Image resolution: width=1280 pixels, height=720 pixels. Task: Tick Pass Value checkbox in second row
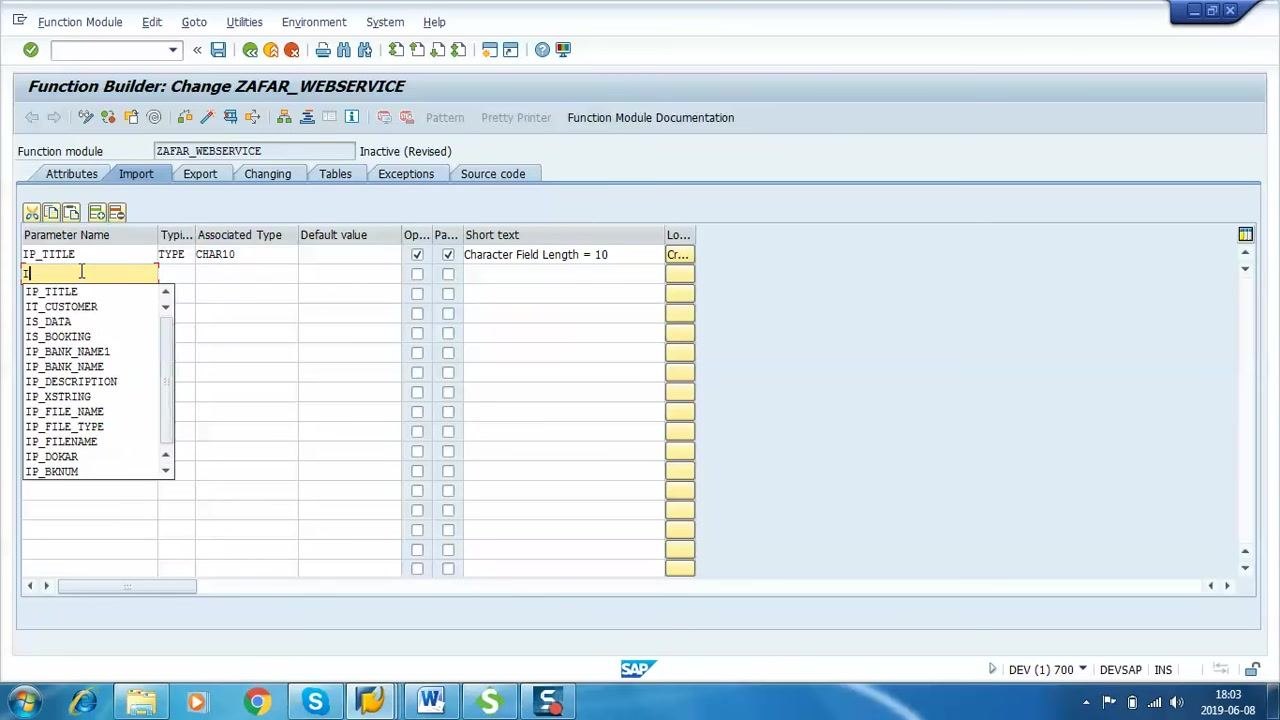pos(448,274)
